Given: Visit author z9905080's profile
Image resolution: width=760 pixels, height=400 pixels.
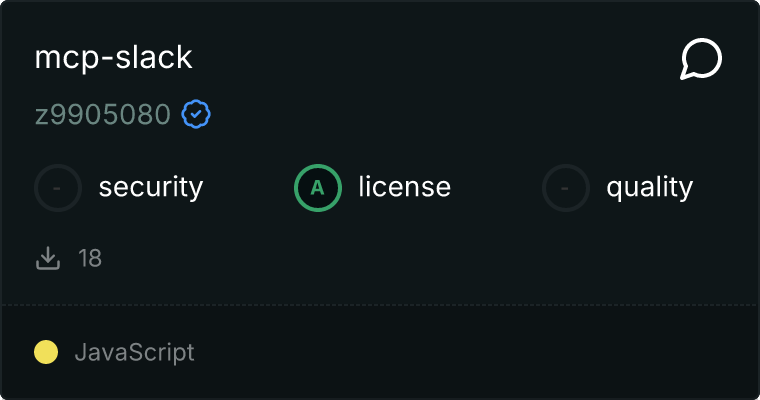Looking at the screenshot, I should 103,116.
